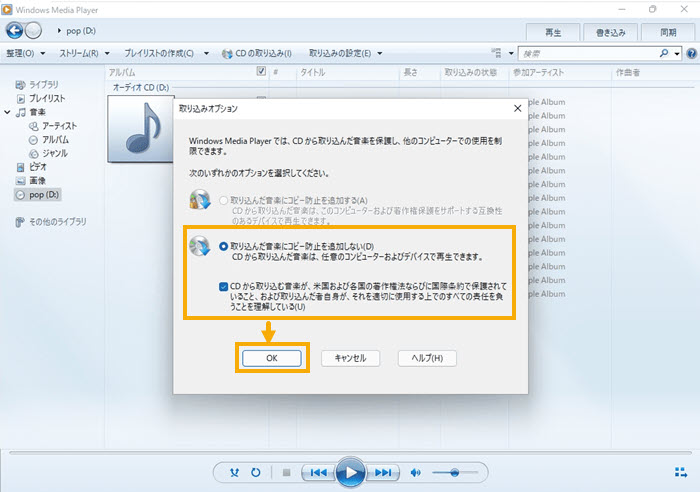Screen dimensions: 700x492
Task: Click the forward navigation arrow
Action: (33, 31)
